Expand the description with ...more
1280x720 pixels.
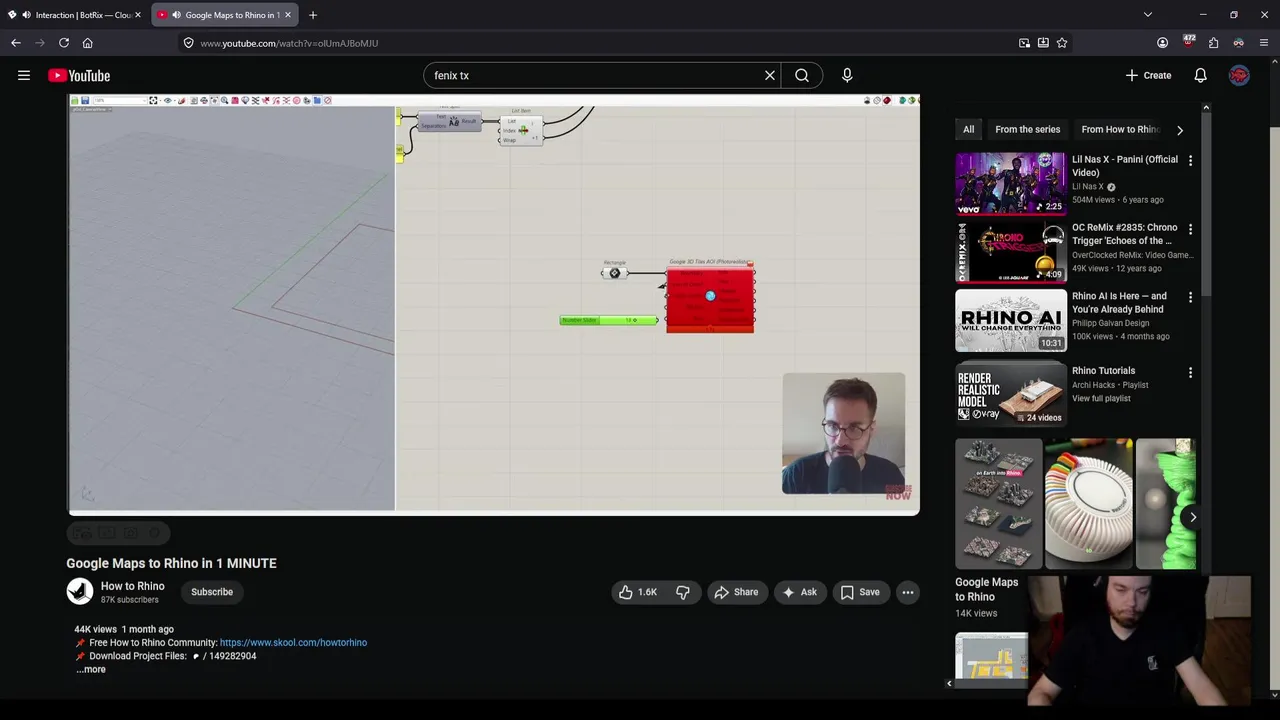coord(91,669)
